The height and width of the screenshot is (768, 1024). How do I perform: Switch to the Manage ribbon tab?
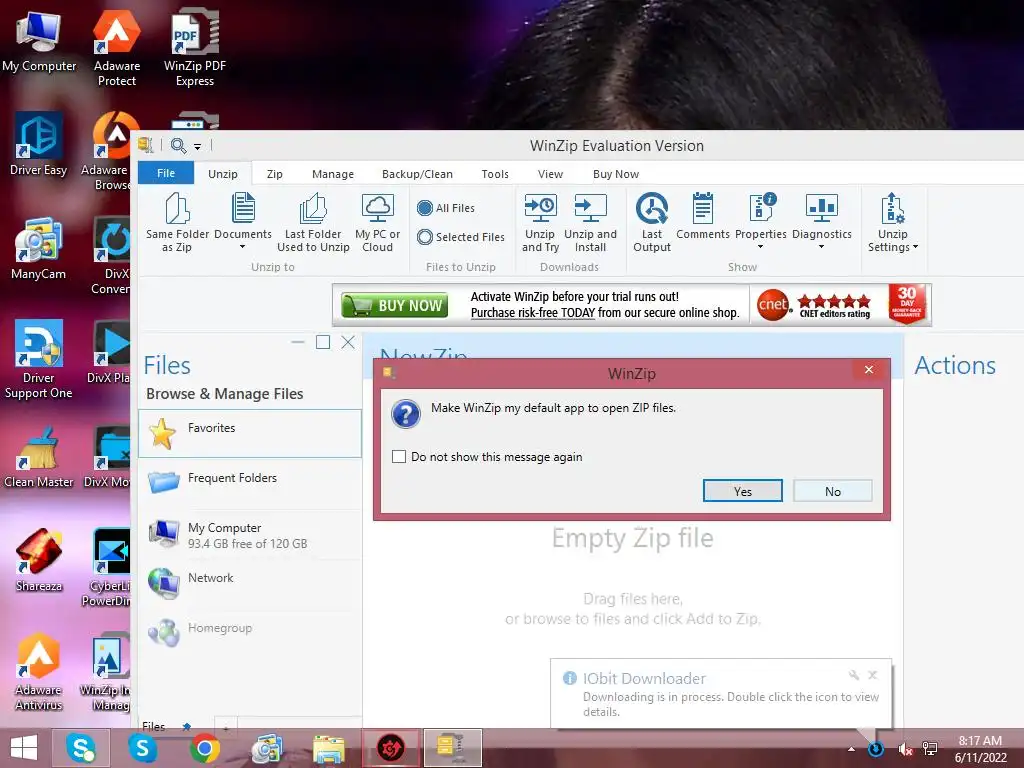(332, 174)
